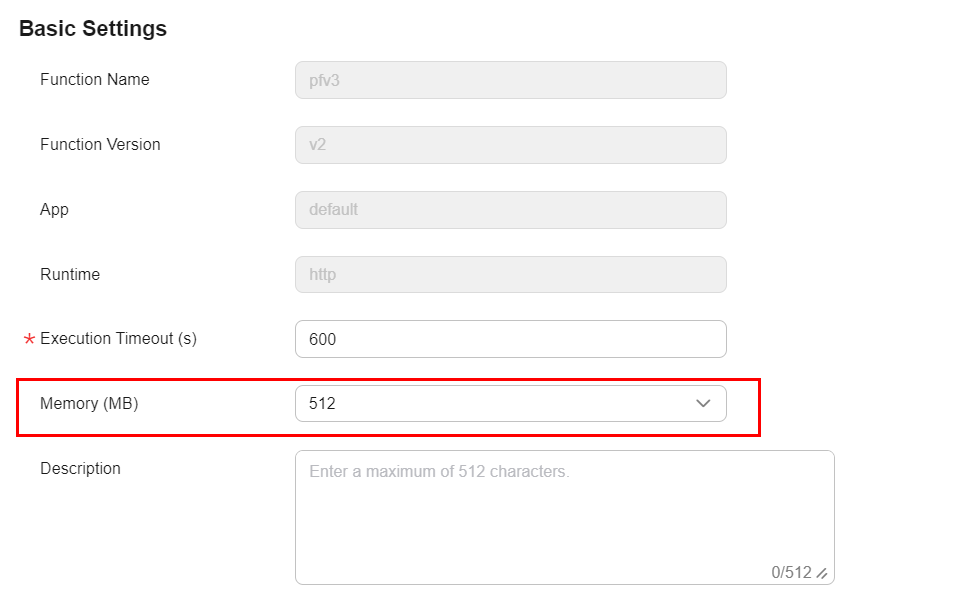
Task: Click the Function Version label
Action: [x=100, y=145]
